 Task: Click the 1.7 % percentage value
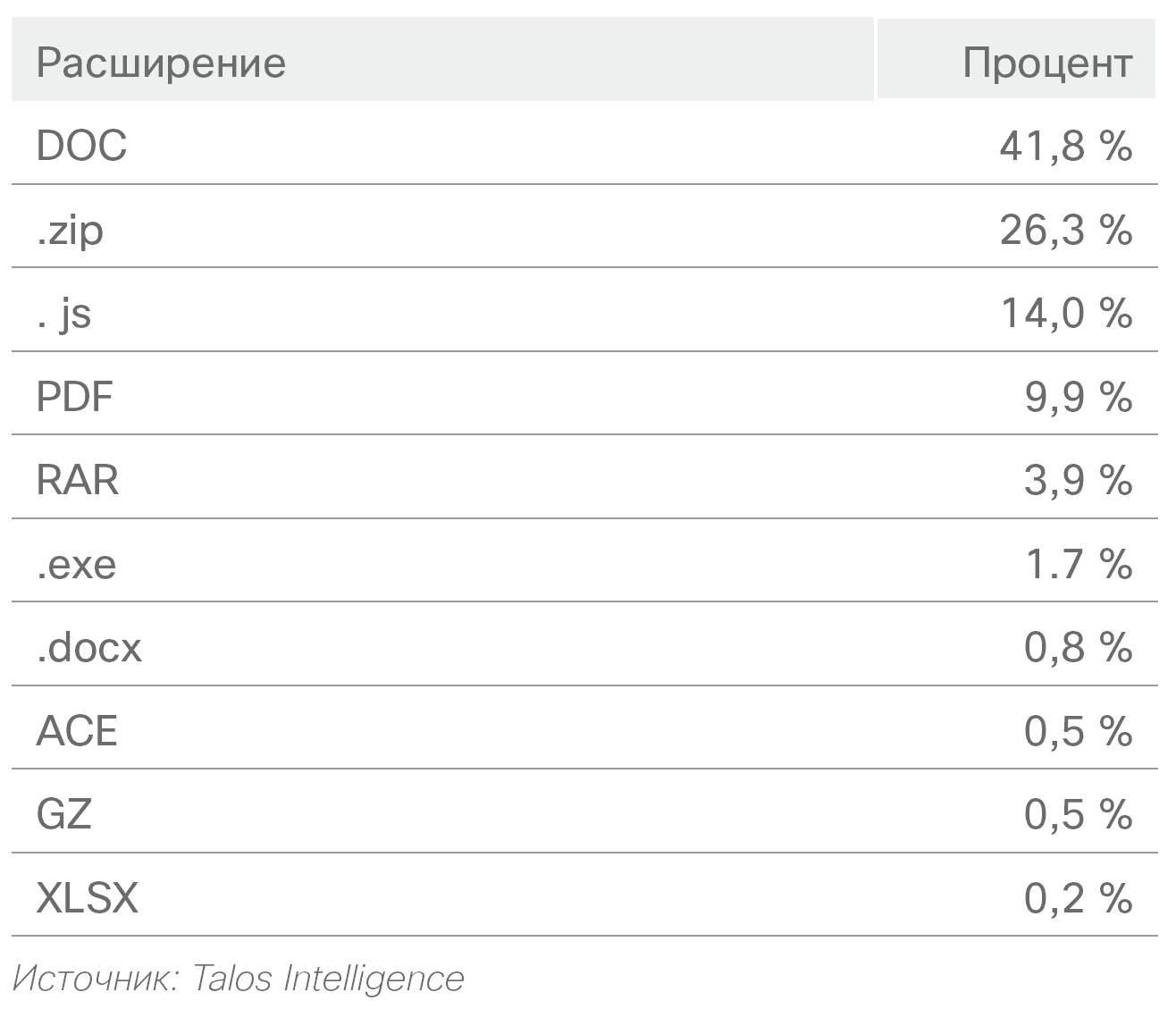[x=1078, y=564]
